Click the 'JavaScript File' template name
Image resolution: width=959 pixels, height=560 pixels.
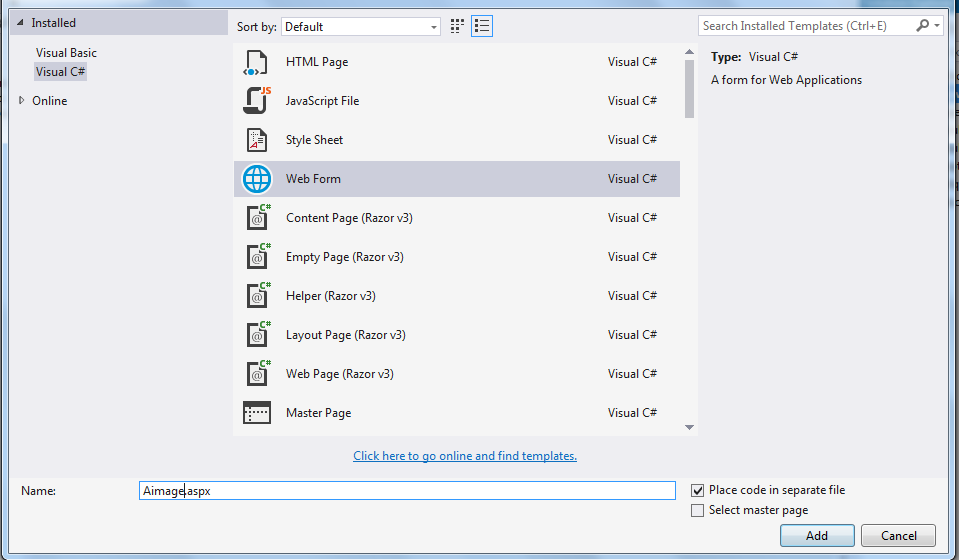322,101
